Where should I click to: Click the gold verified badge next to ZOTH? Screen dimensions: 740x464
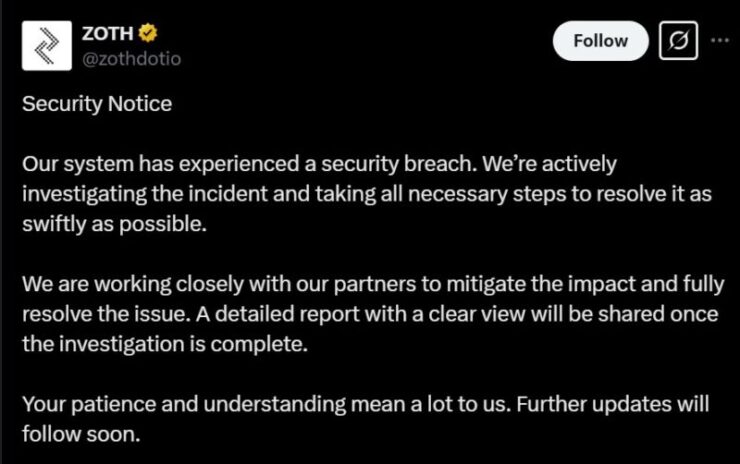tap(148, 33)
